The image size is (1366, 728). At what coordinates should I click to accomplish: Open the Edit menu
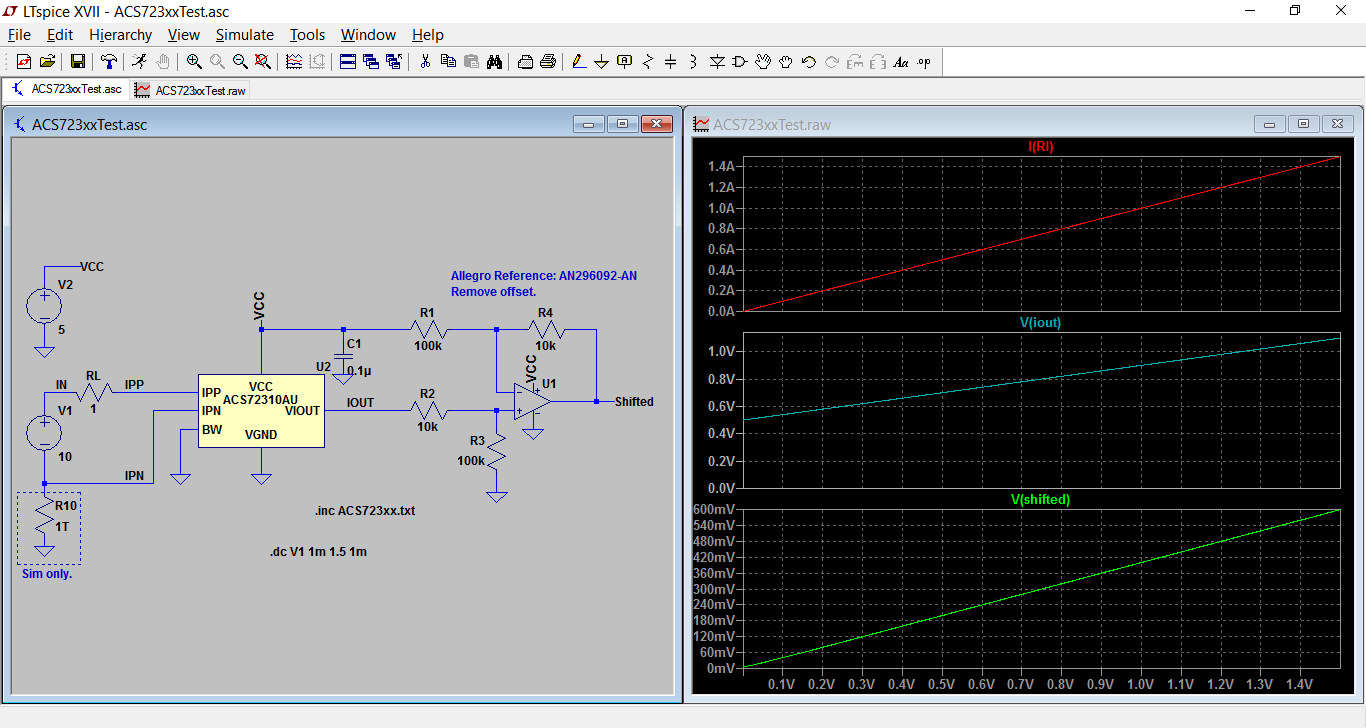(60, 35)
